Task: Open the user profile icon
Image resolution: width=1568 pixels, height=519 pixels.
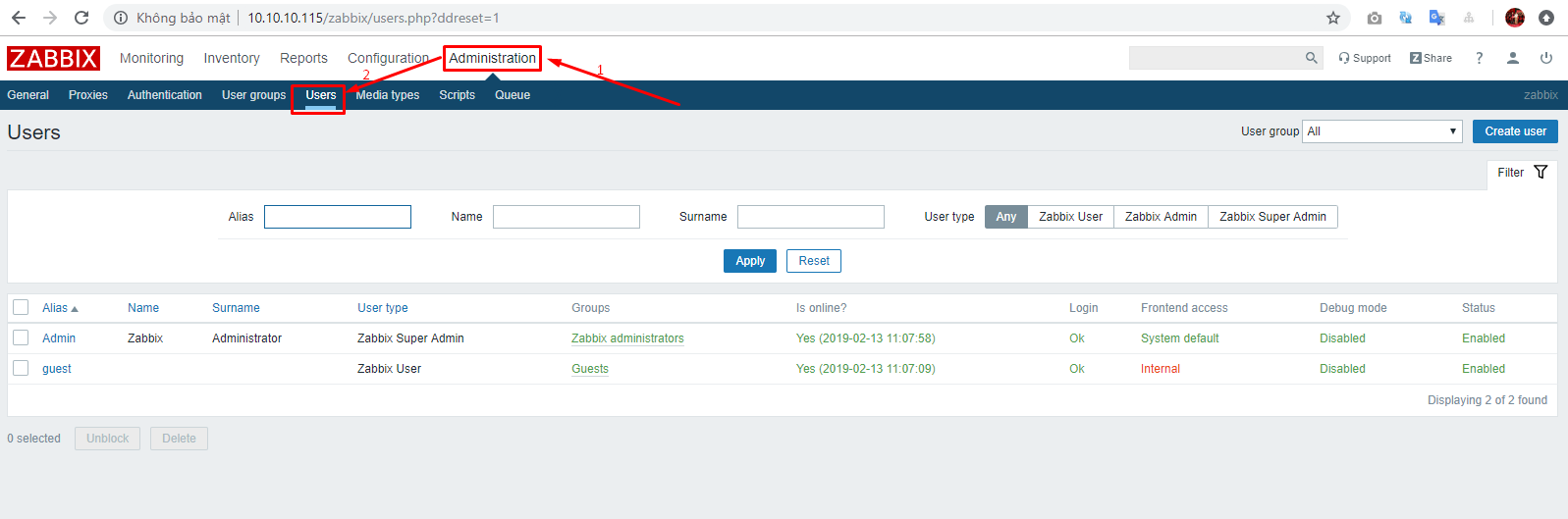Action: tap(1513, 58)
